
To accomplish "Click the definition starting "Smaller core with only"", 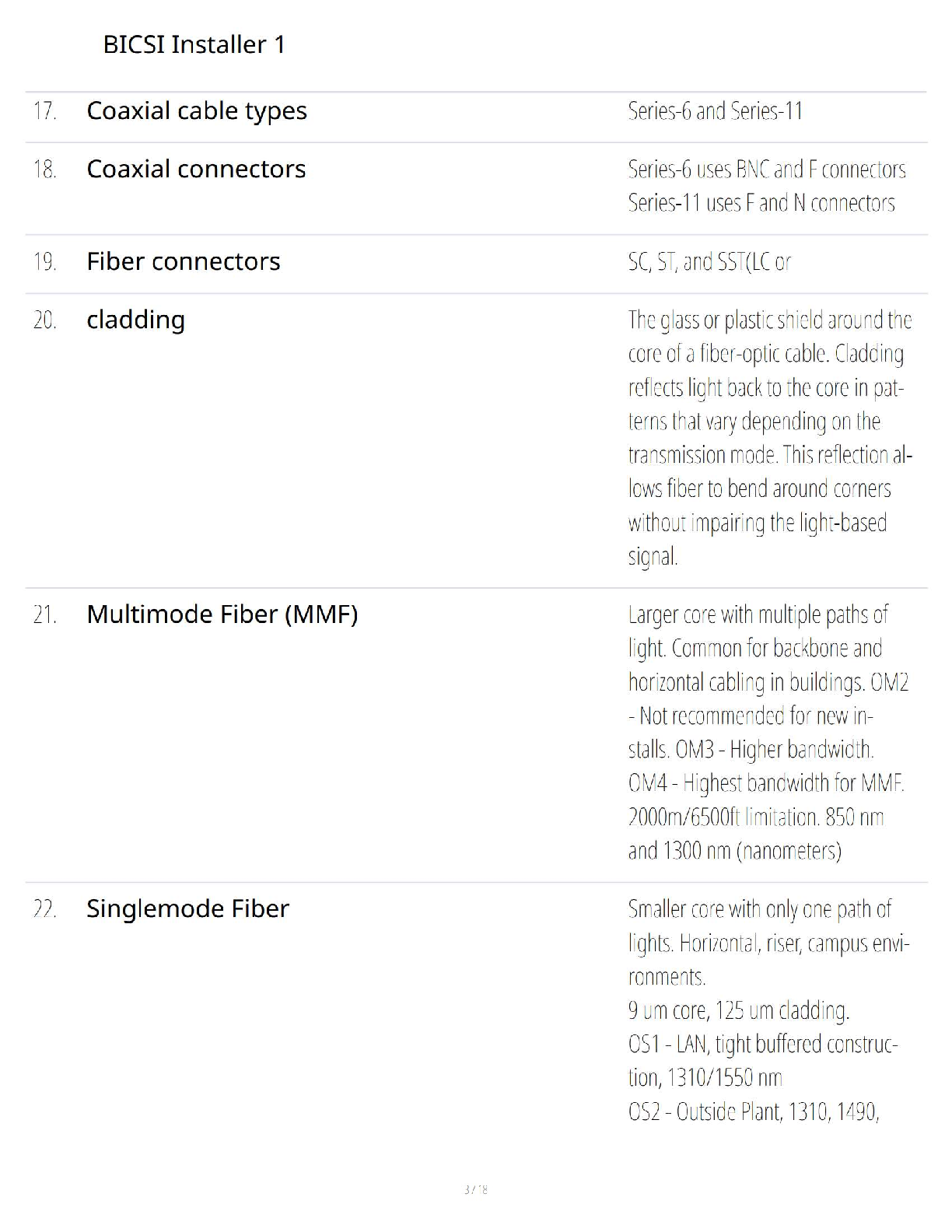I will (768, 1010).
